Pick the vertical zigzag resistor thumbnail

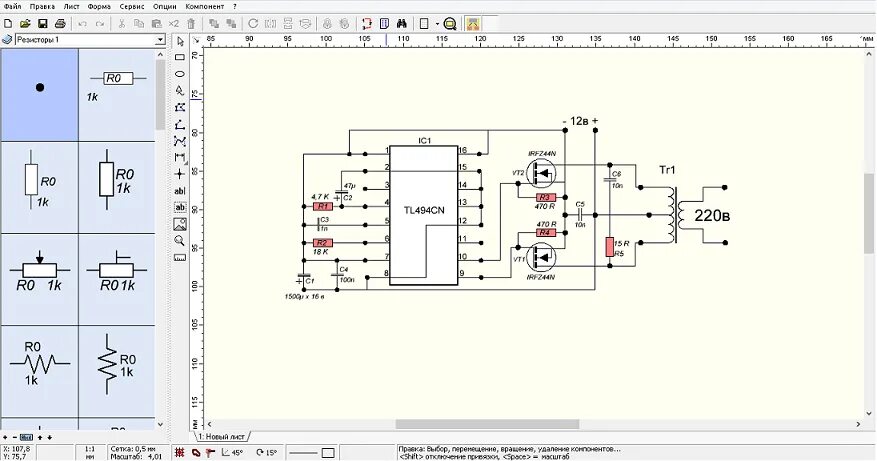coord(117,371)
